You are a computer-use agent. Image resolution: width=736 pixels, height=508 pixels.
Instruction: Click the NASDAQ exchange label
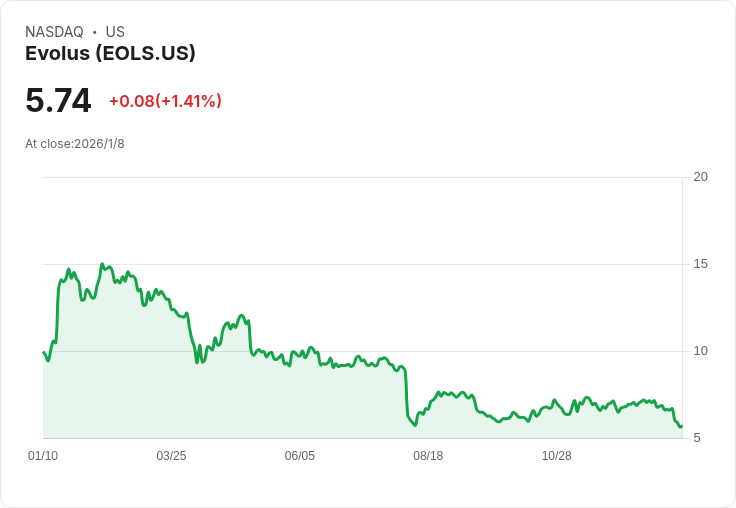[x=54, y=32]
